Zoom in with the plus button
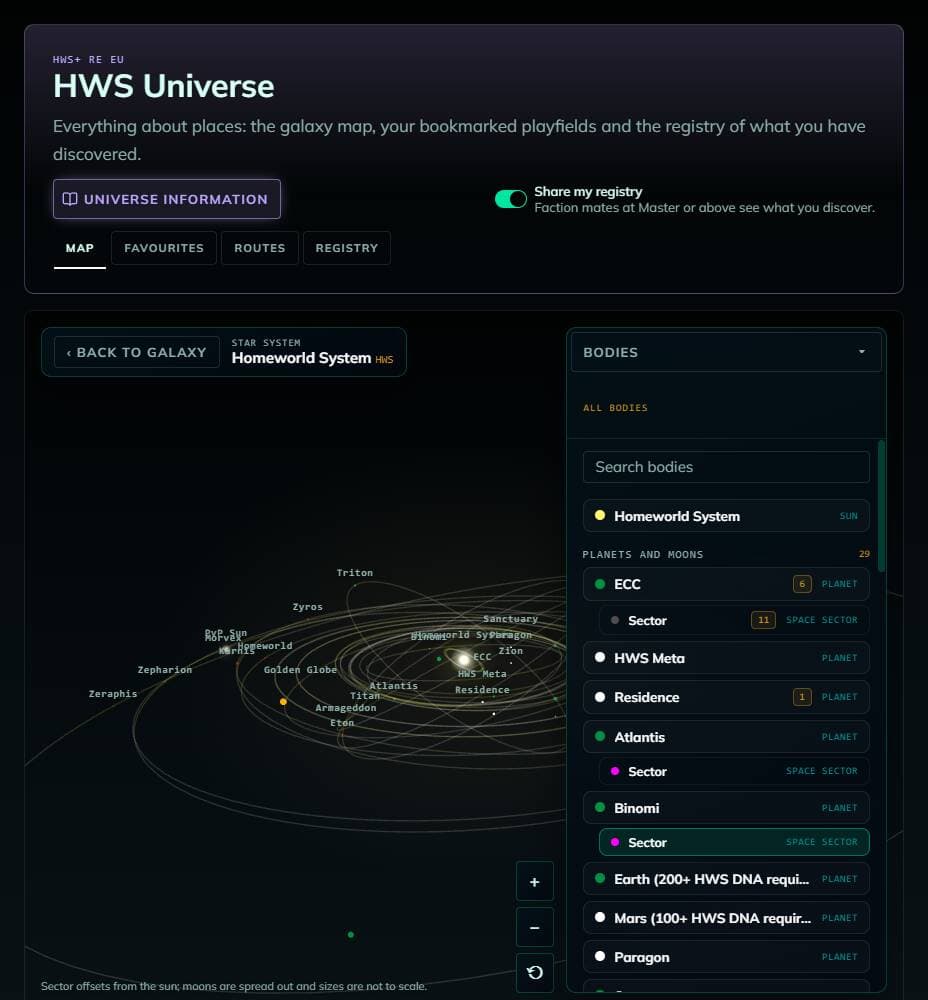 [x=534, y=881]
